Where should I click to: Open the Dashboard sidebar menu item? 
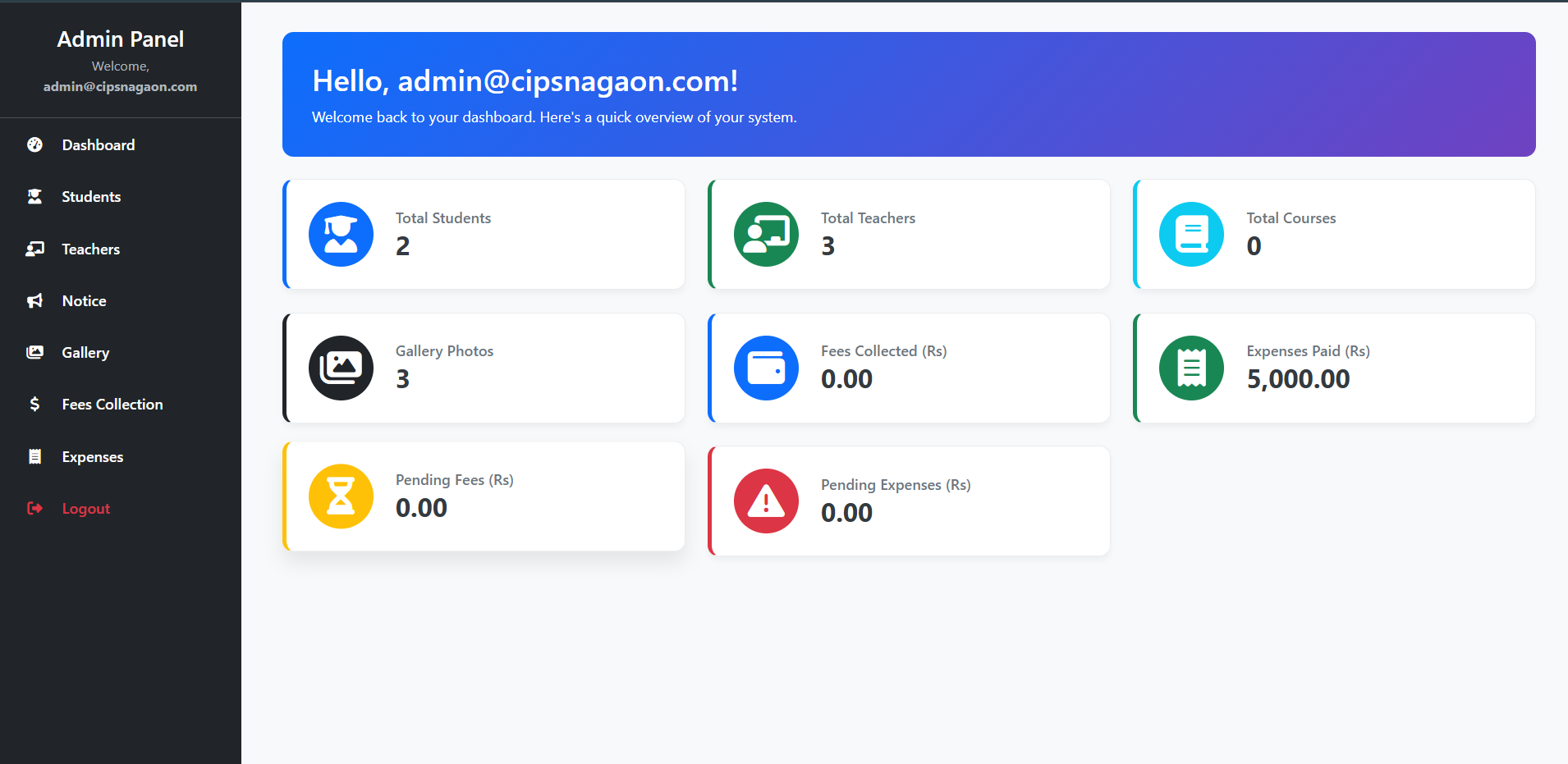click(98, 145)
